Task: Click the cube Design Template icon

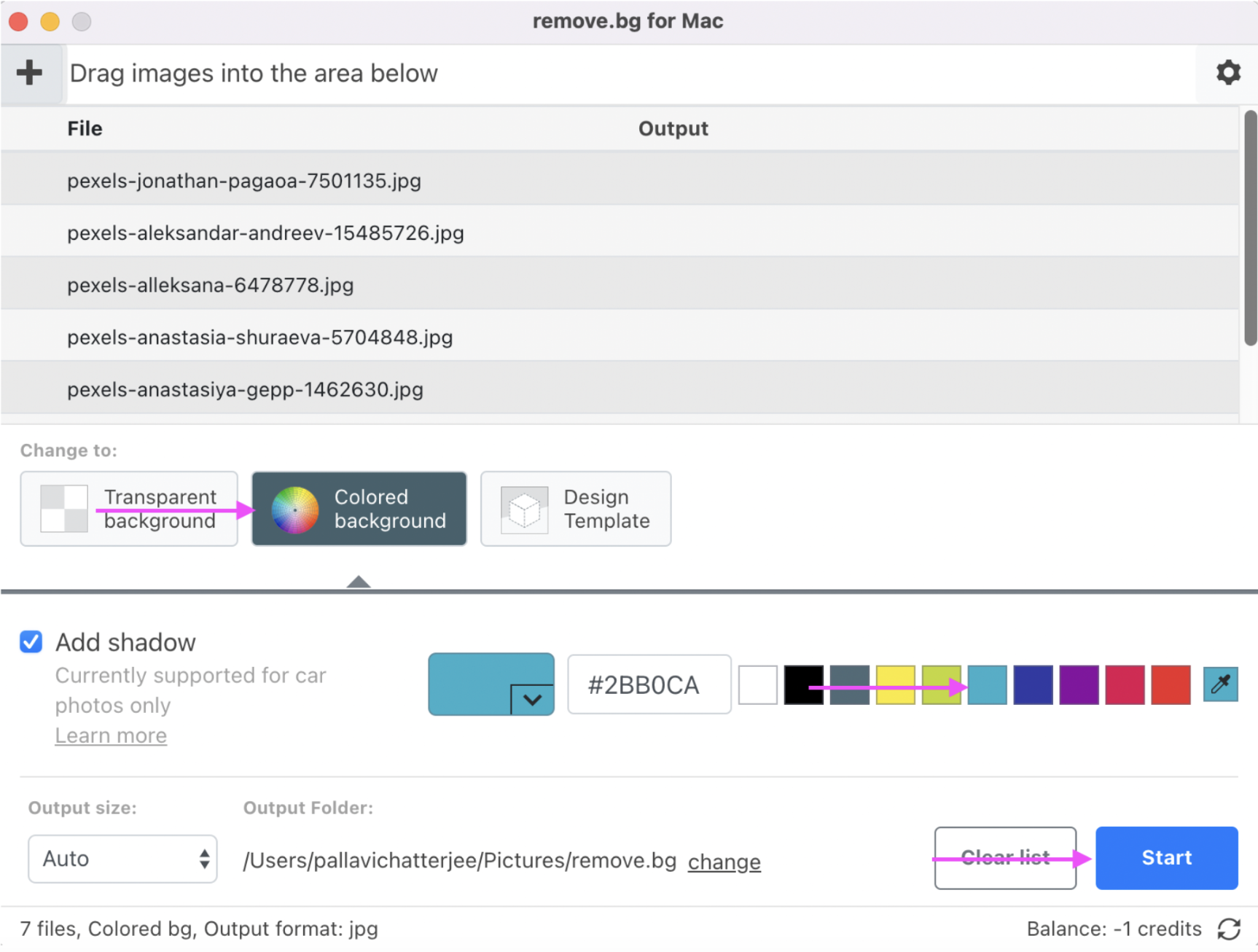Action: (524, 510)
